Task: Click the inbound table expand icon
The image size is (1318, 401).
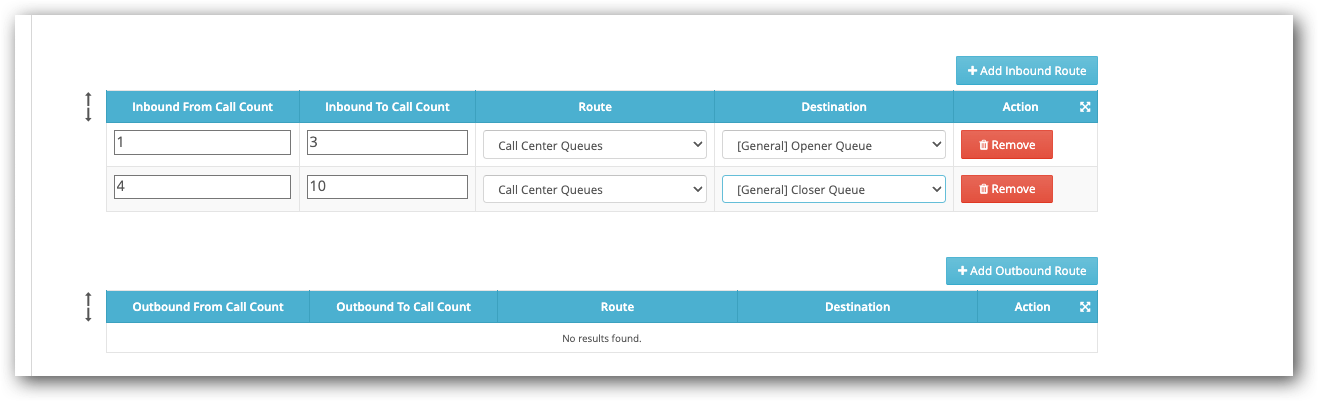Action: (x=1085, y=107)
